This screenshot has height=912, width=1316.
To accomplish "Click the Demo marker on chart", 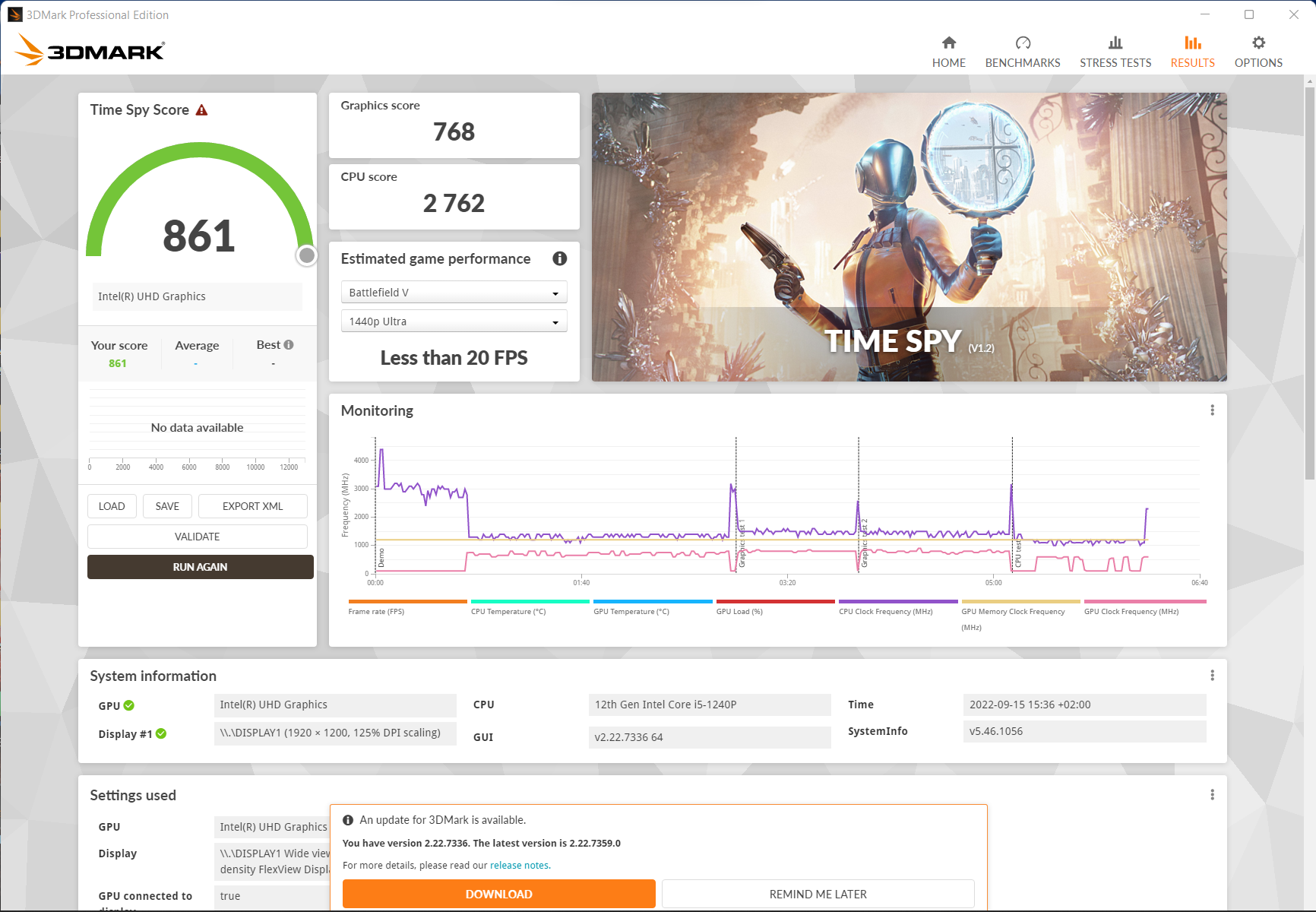I will (381, 557).
